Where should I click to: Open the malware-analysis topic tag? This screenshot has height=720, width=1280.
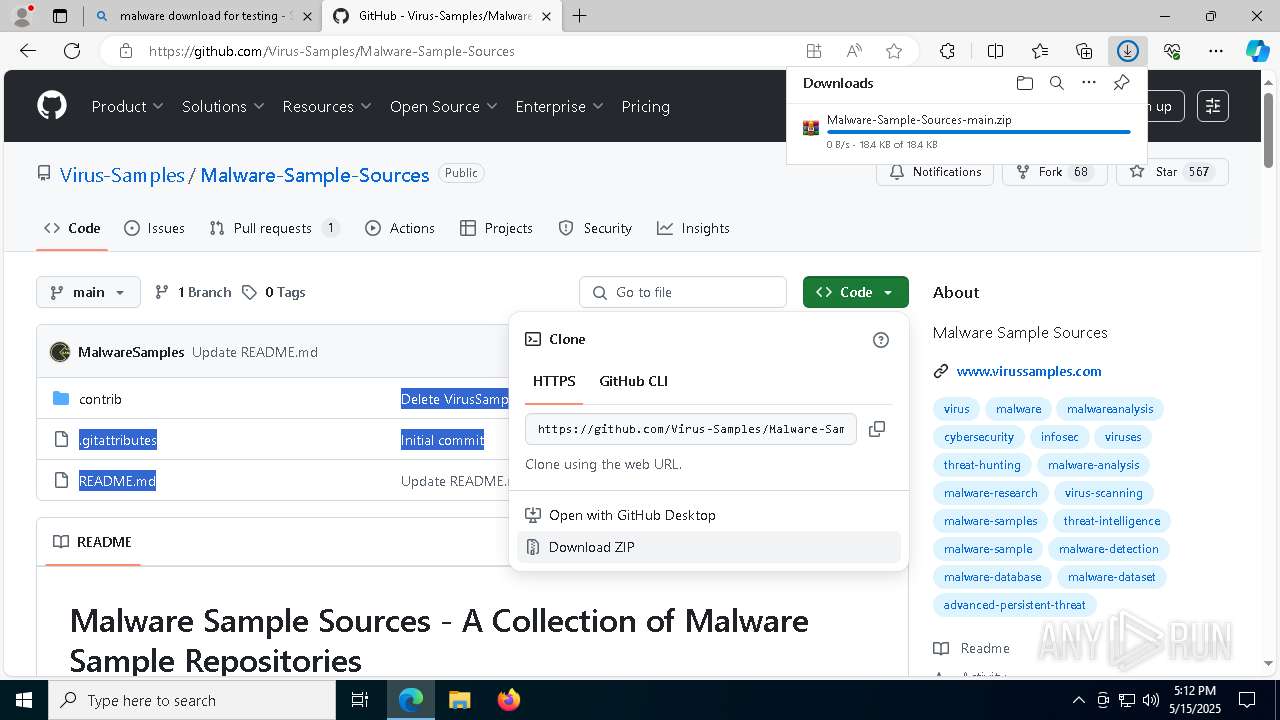point(1093,465)
